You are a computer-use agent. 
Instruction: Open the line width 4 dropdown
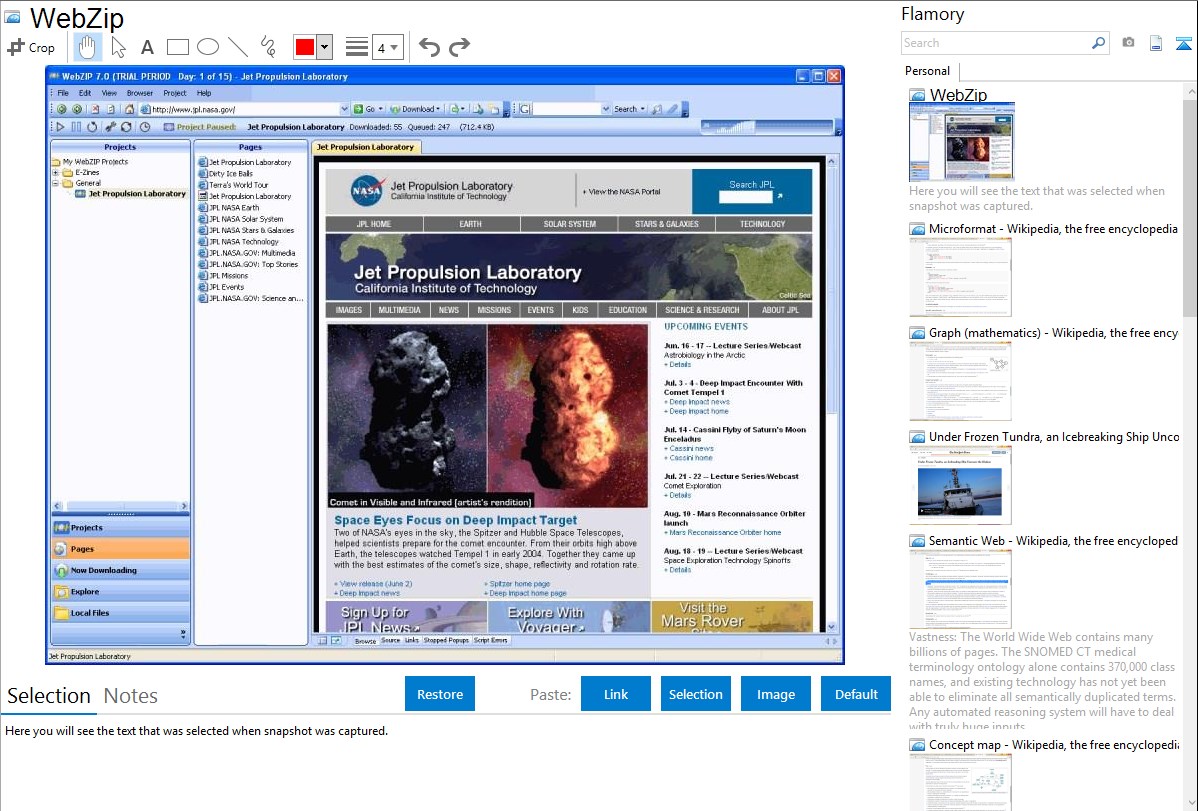click(x=387, y=48)
